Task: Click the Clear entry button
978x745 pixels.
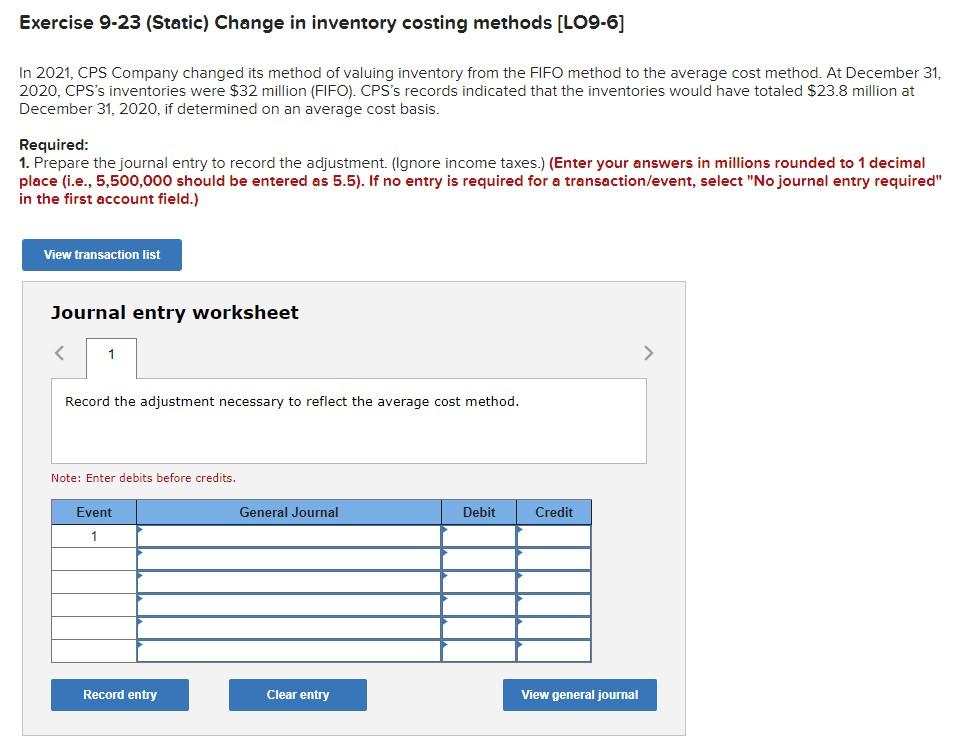Action: coord(297,694)
